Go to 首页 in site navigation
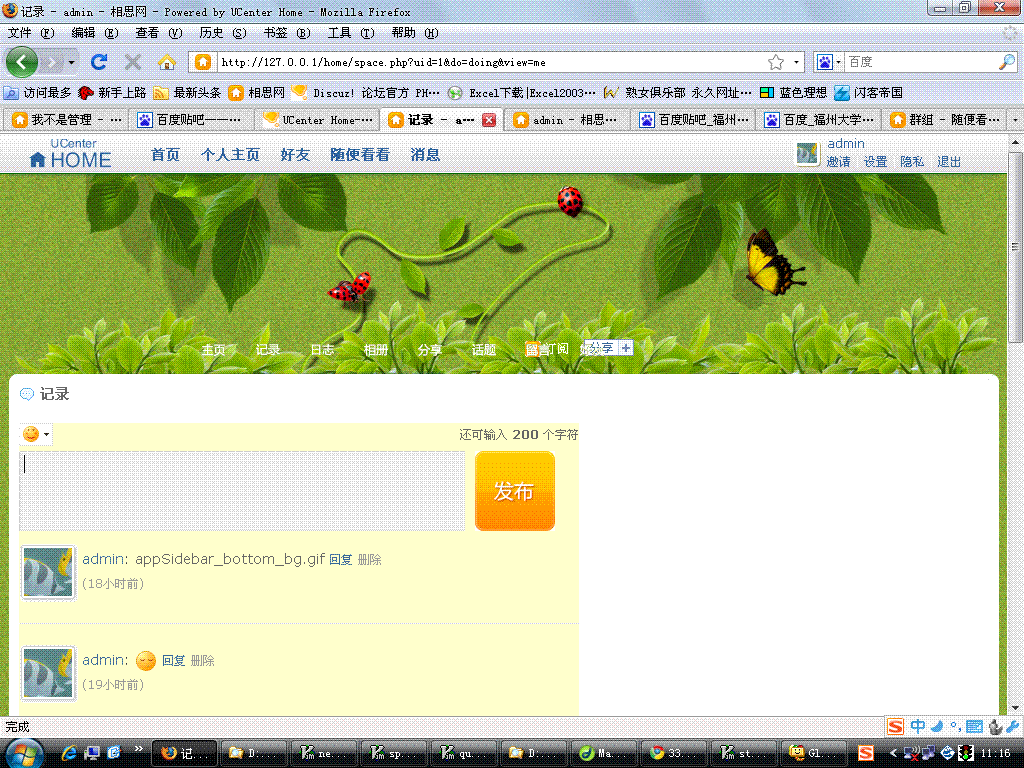This screenshot has height=768, width=1024. pos(165,155)
